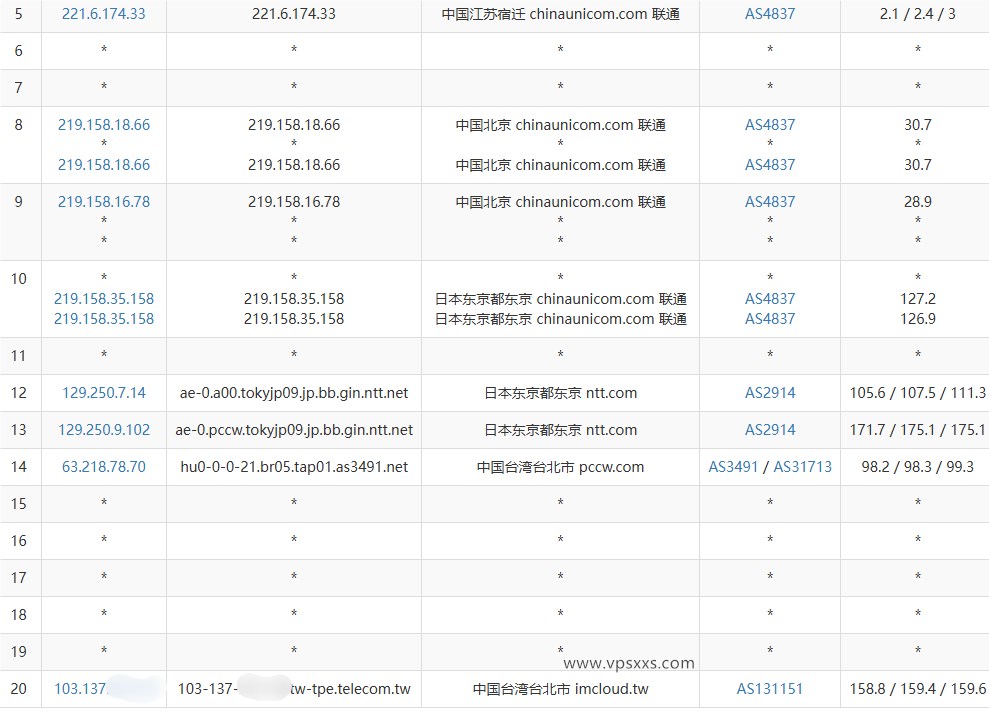Click AS2914 link for hop 12
Screen dimensions: 989x715
[x=769, y=393]
